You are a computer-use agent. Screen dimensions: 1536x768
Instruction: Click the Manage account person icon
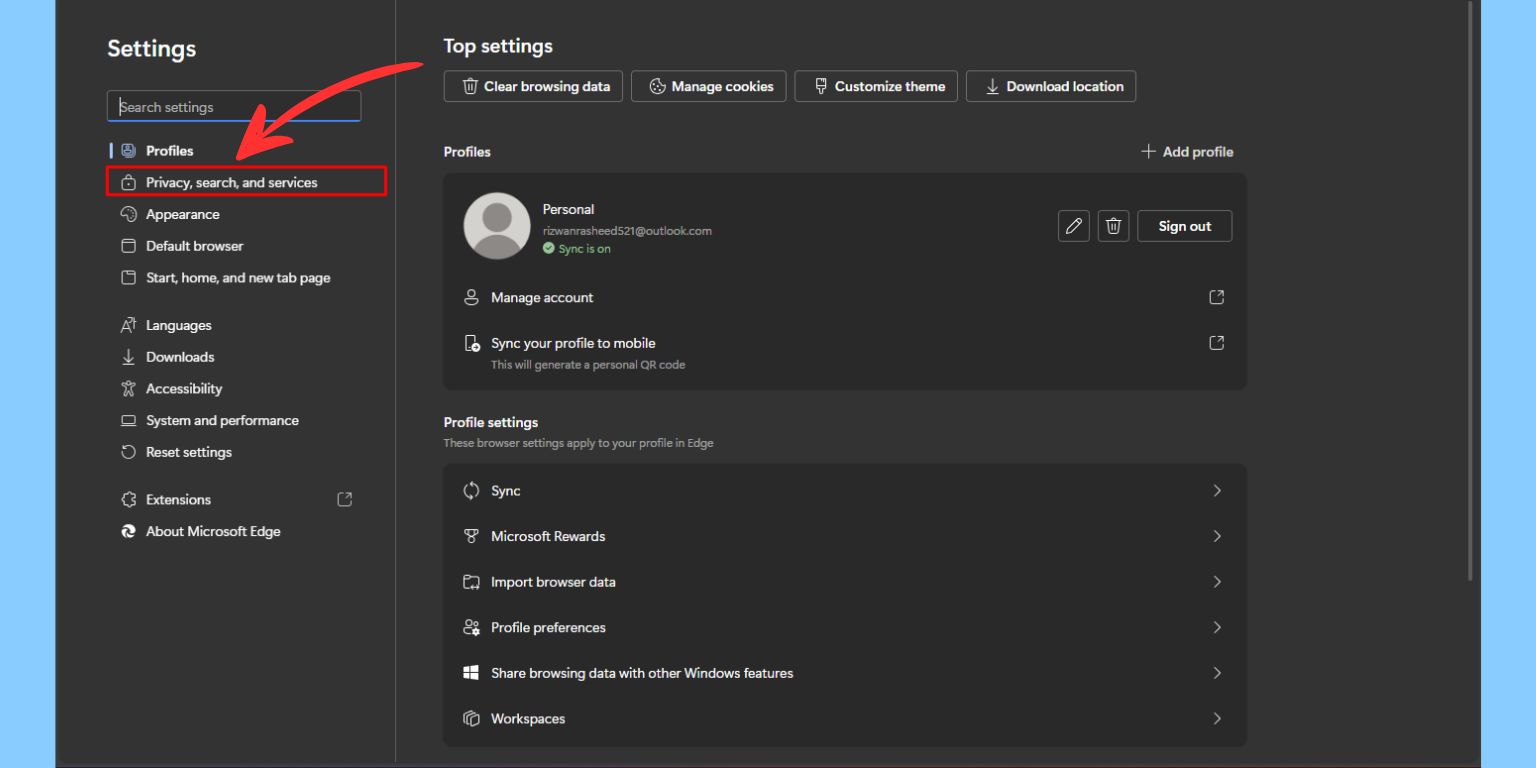tap(472, 297)
